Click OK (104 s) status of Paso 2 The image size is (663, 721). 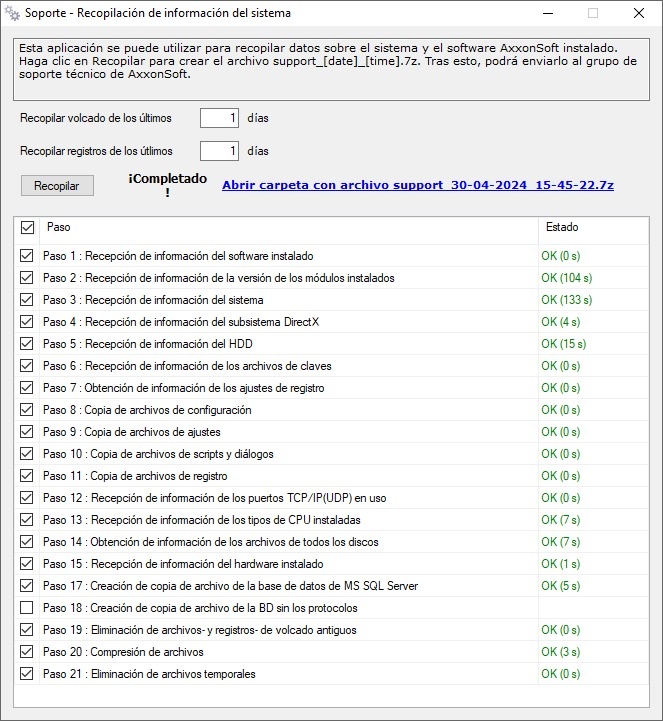(567, 278)
